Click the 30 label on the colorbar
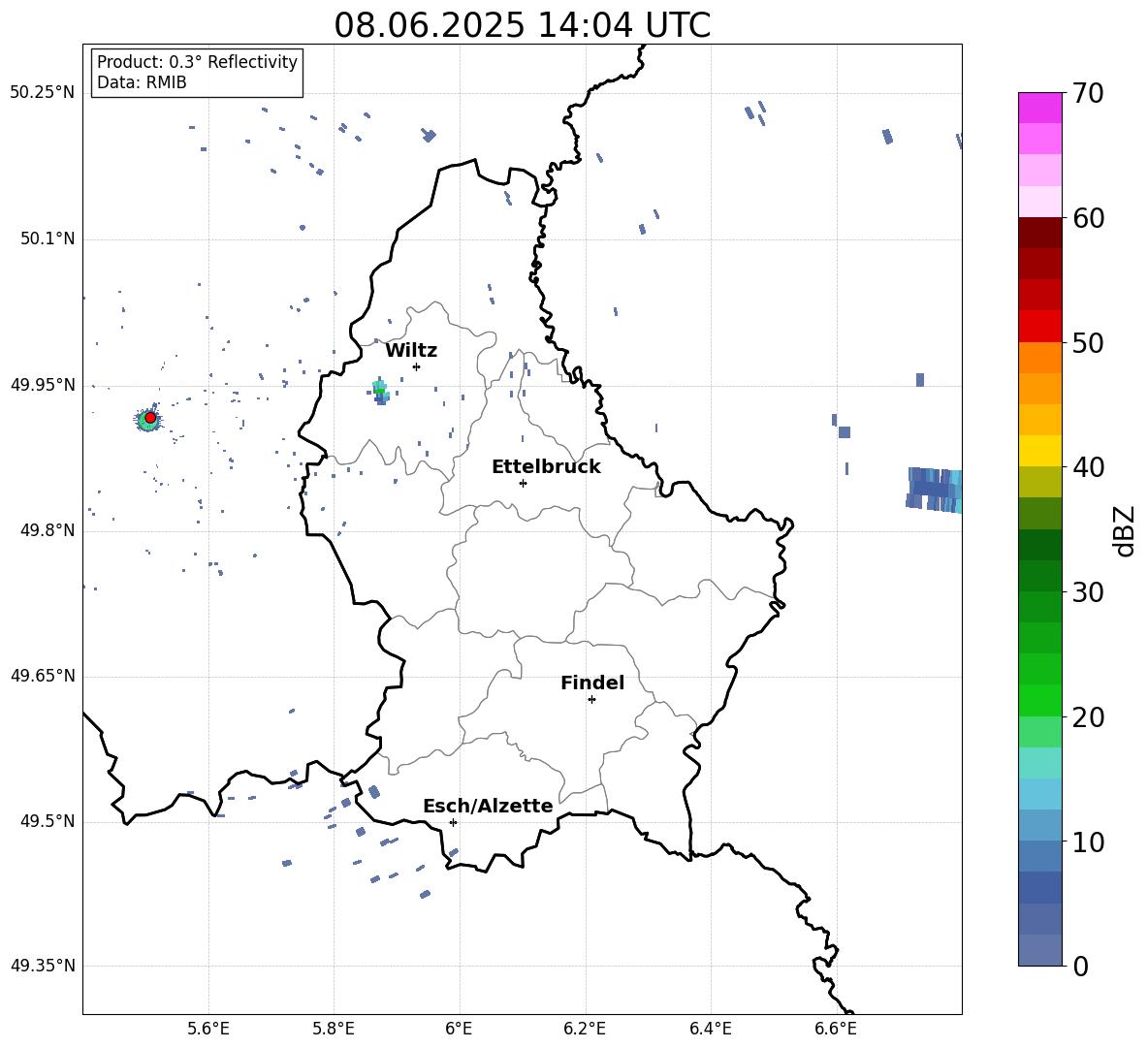 pyautogui.click(x=1088, y=592)
